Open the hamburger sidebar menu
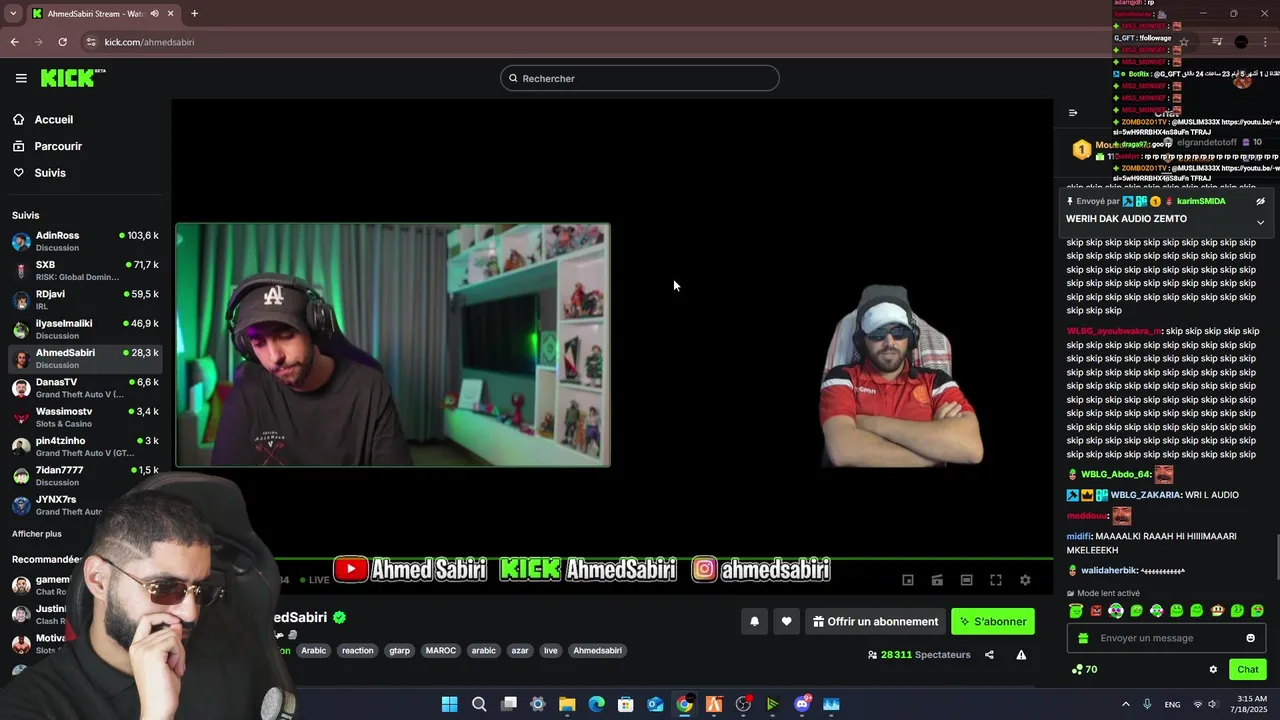Viewport: 1280px width, 720px height. click(21, 78)
